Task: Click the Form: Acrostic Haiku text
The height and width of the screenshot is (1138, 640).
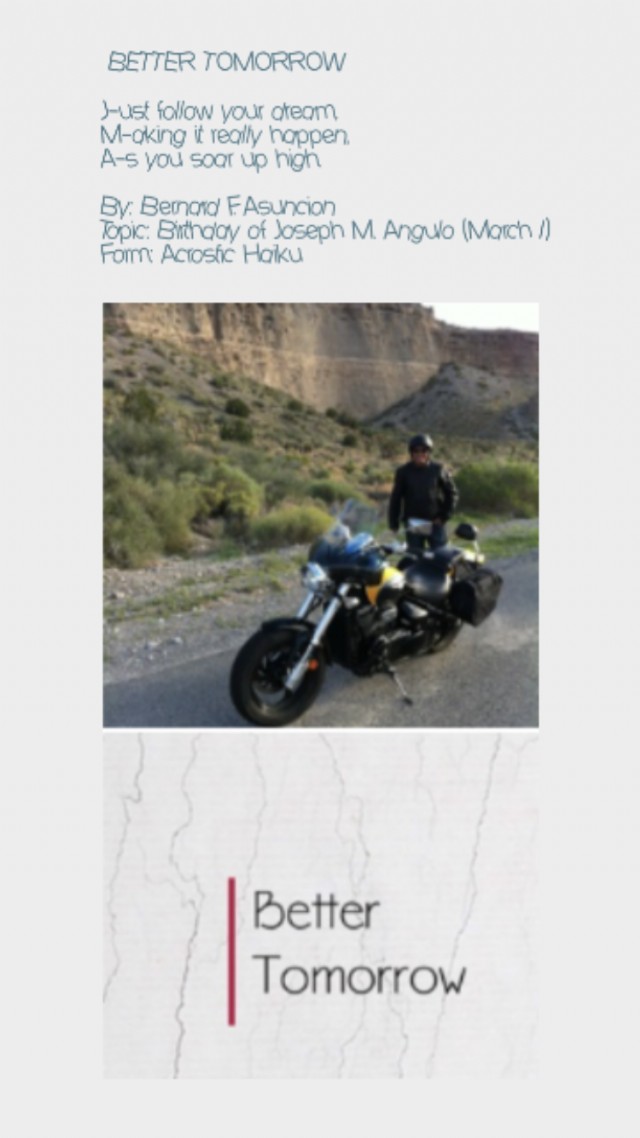Action: tap(202, 254)
